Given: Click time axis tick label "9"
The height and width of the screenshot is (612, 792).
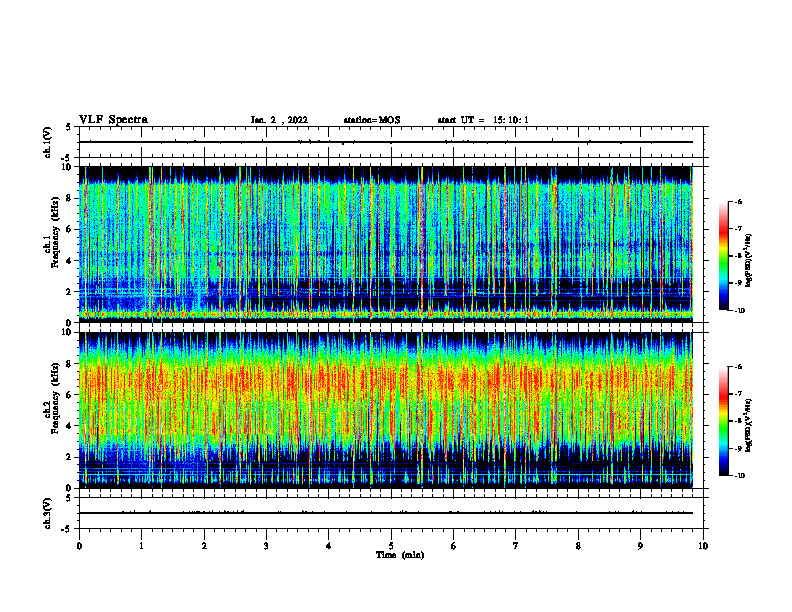Looking at the screenshot, I should coord(640,546).
